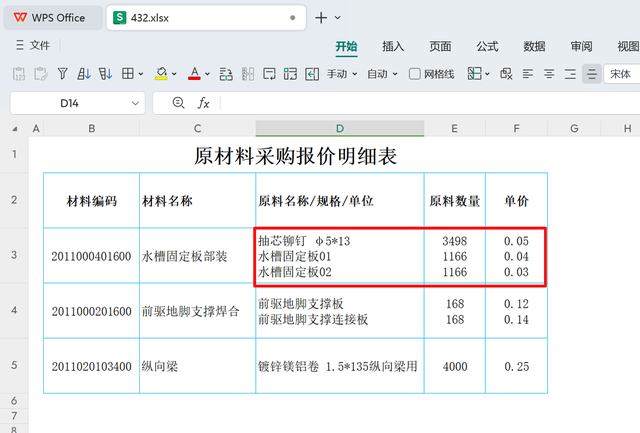640x433 pixels.
Task: Click the title 原材料采购报价明细表
Action: coord(295,156)
